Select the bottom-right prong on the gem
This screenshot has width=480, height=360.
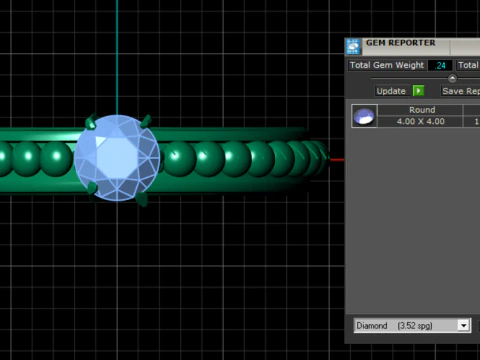pos(142,199)
